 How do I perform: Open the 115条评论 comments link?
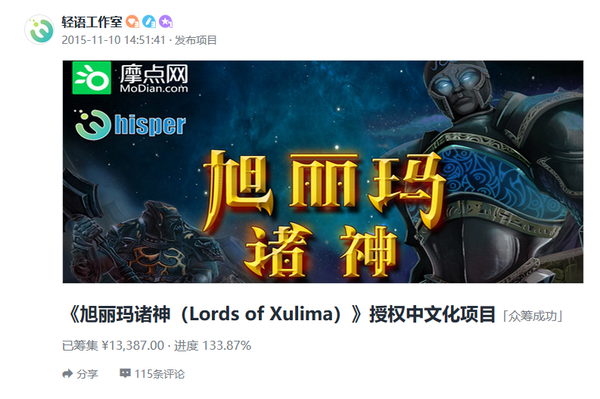159,374
